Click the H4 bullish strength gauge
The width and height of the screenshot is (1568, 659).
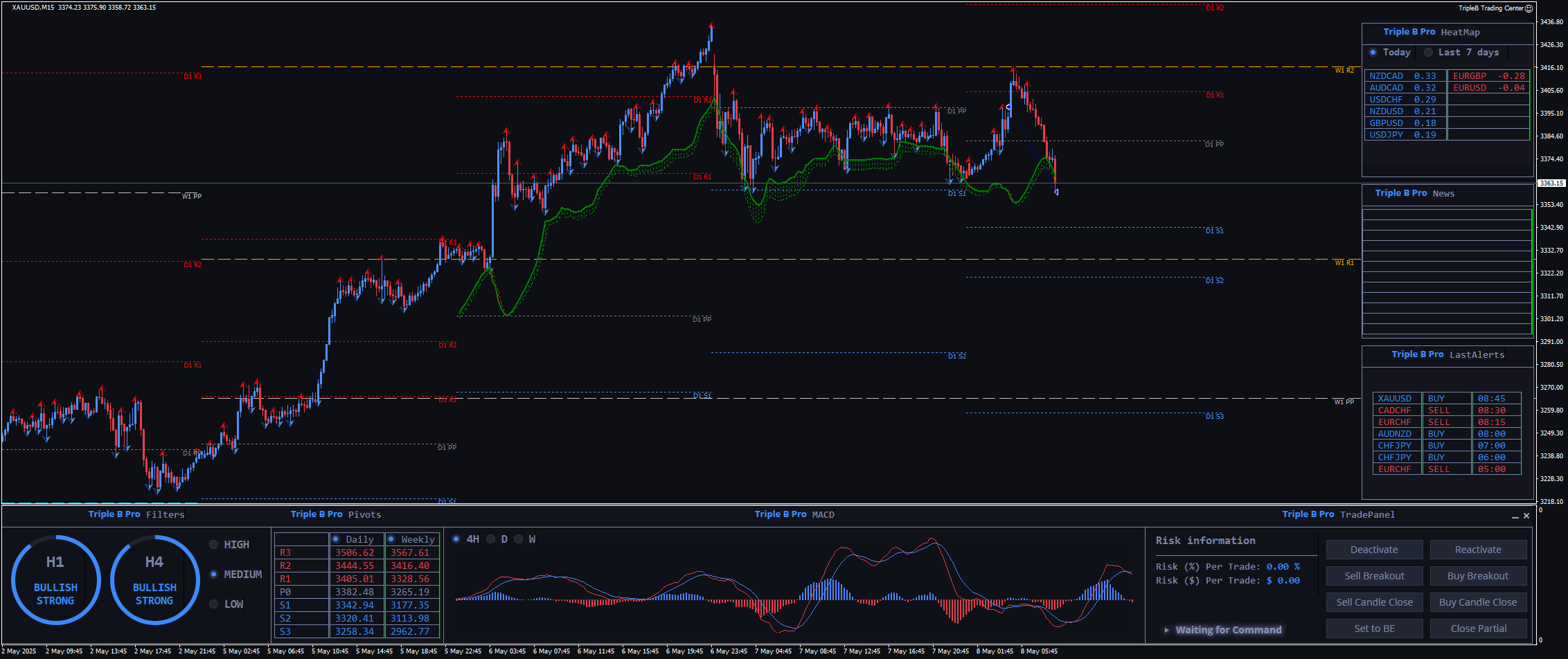coord(154,580)
